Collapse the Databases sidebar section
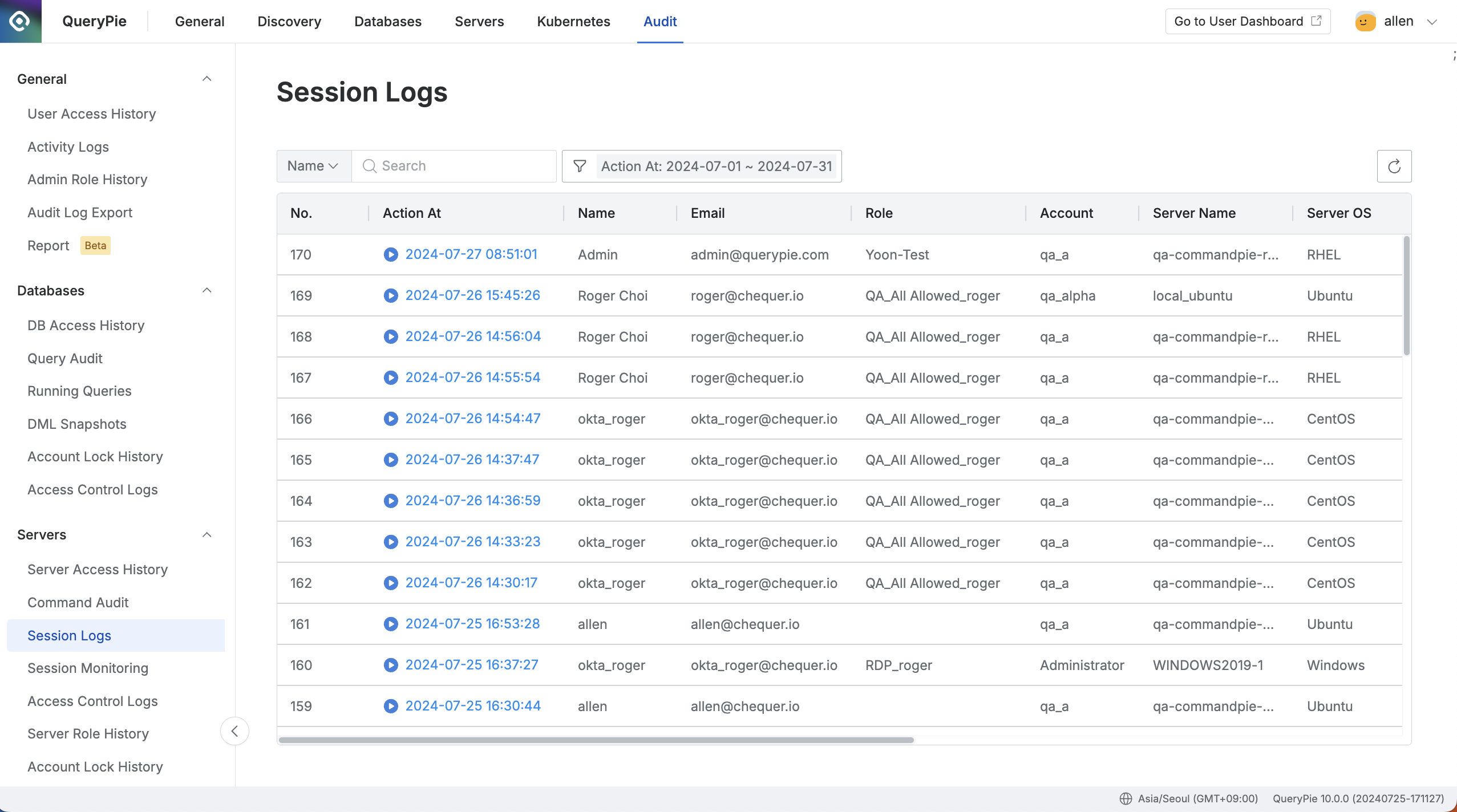The height and width of the screenshot is (812, 1457). 207,290
